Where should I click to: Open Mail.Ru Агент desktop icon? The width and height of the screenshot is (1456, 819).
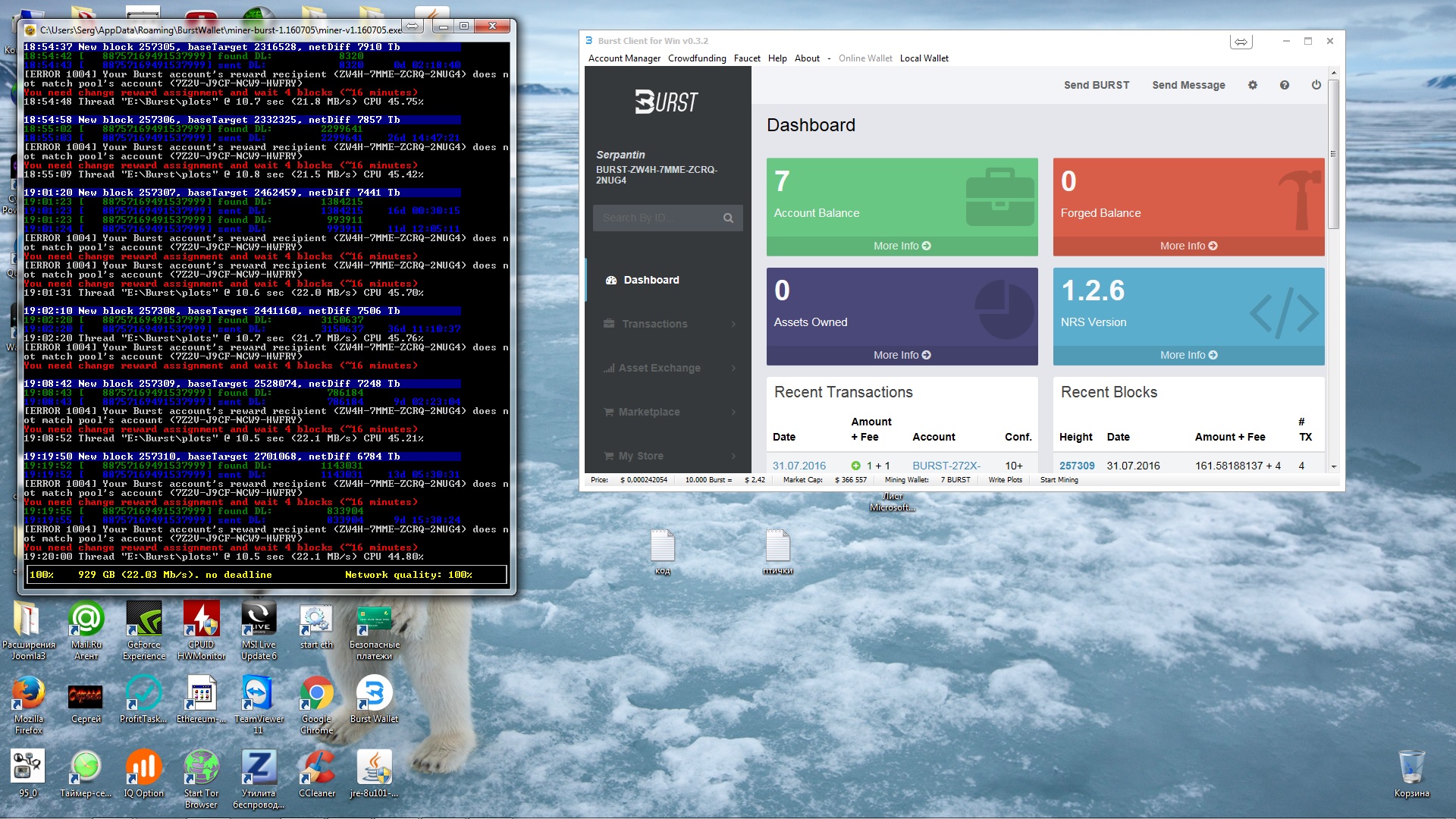point(86,630)
